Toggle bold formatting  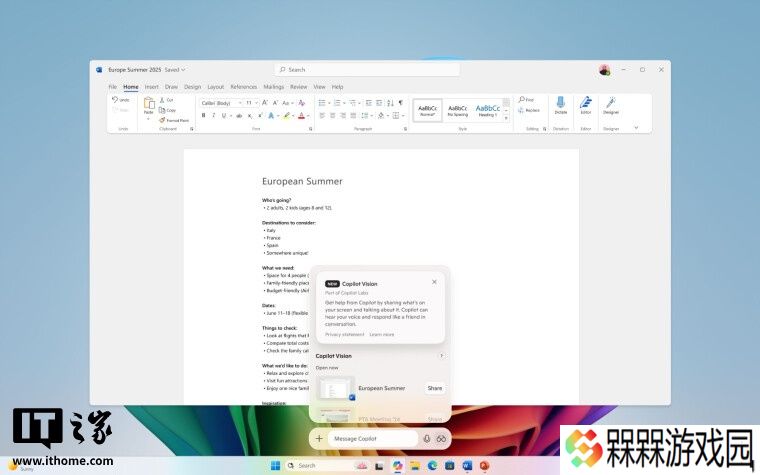[x=203, y=115]
